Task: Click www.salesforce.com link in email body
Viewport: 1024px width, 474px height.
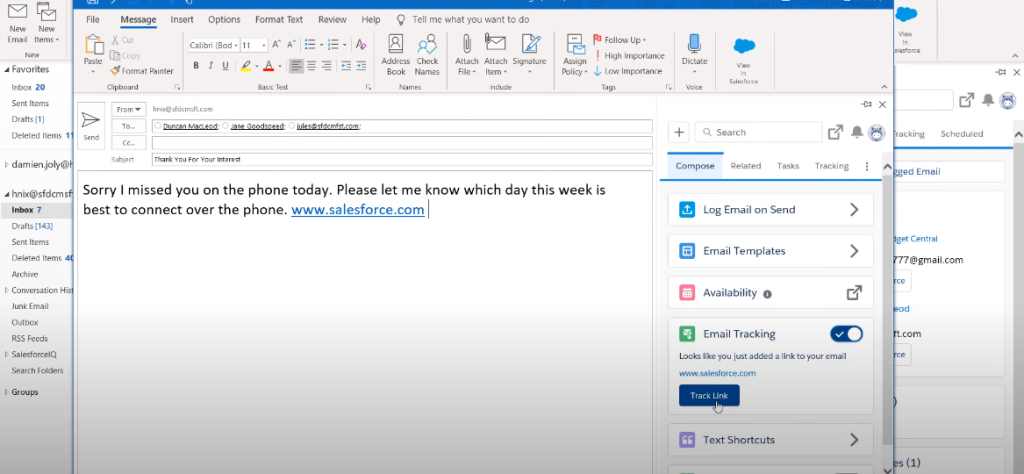Action: 357,210
